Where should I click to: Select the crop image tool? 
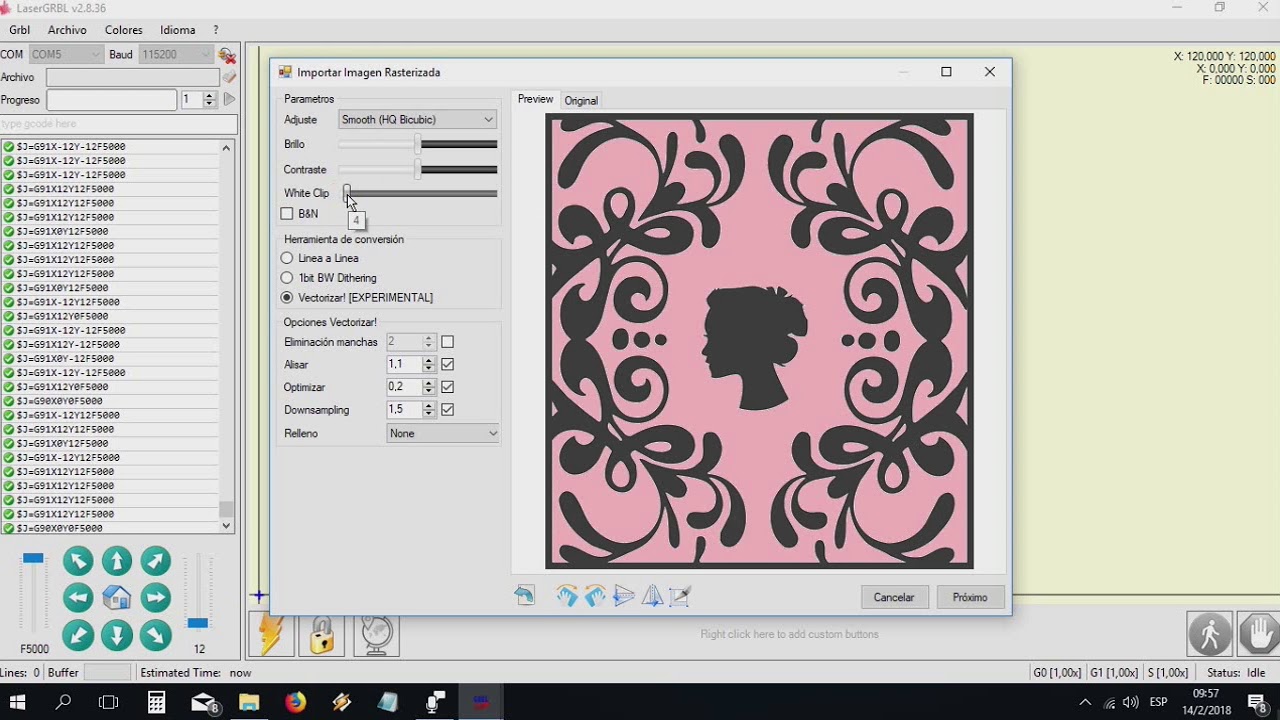coord(680,596)
